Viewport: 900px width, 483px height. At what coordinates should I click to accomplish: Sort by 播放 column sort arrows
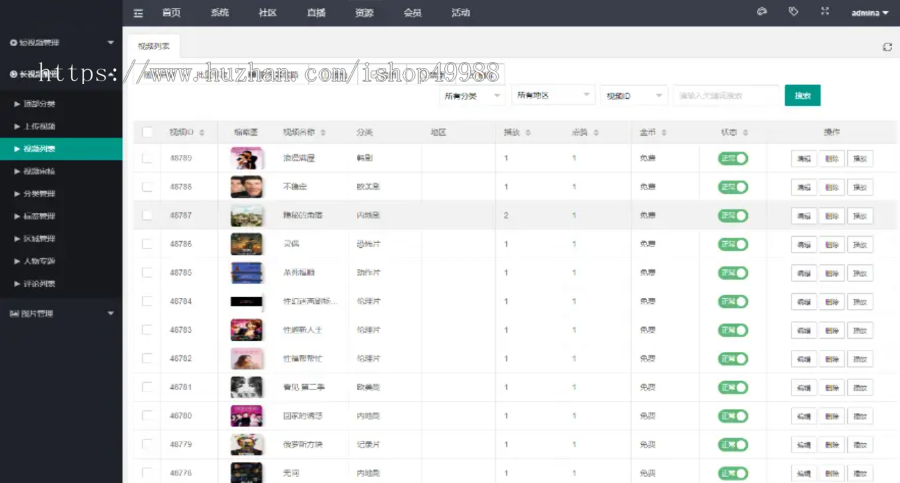click(x=528, y=133)
